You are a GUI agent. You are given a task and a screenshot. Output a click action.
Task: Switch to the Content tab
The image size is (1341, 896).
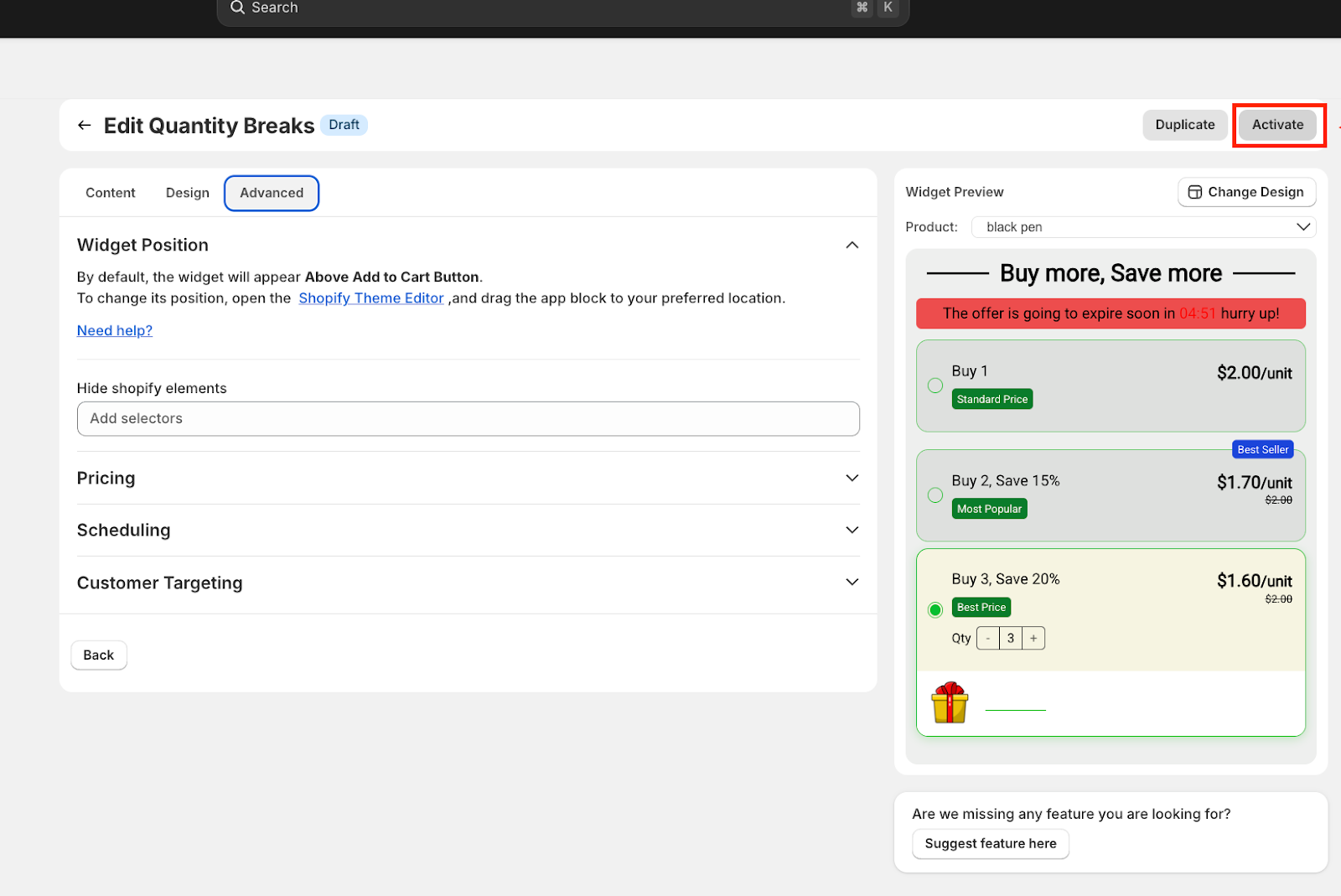pyautogui.click(x=110, y=193)
